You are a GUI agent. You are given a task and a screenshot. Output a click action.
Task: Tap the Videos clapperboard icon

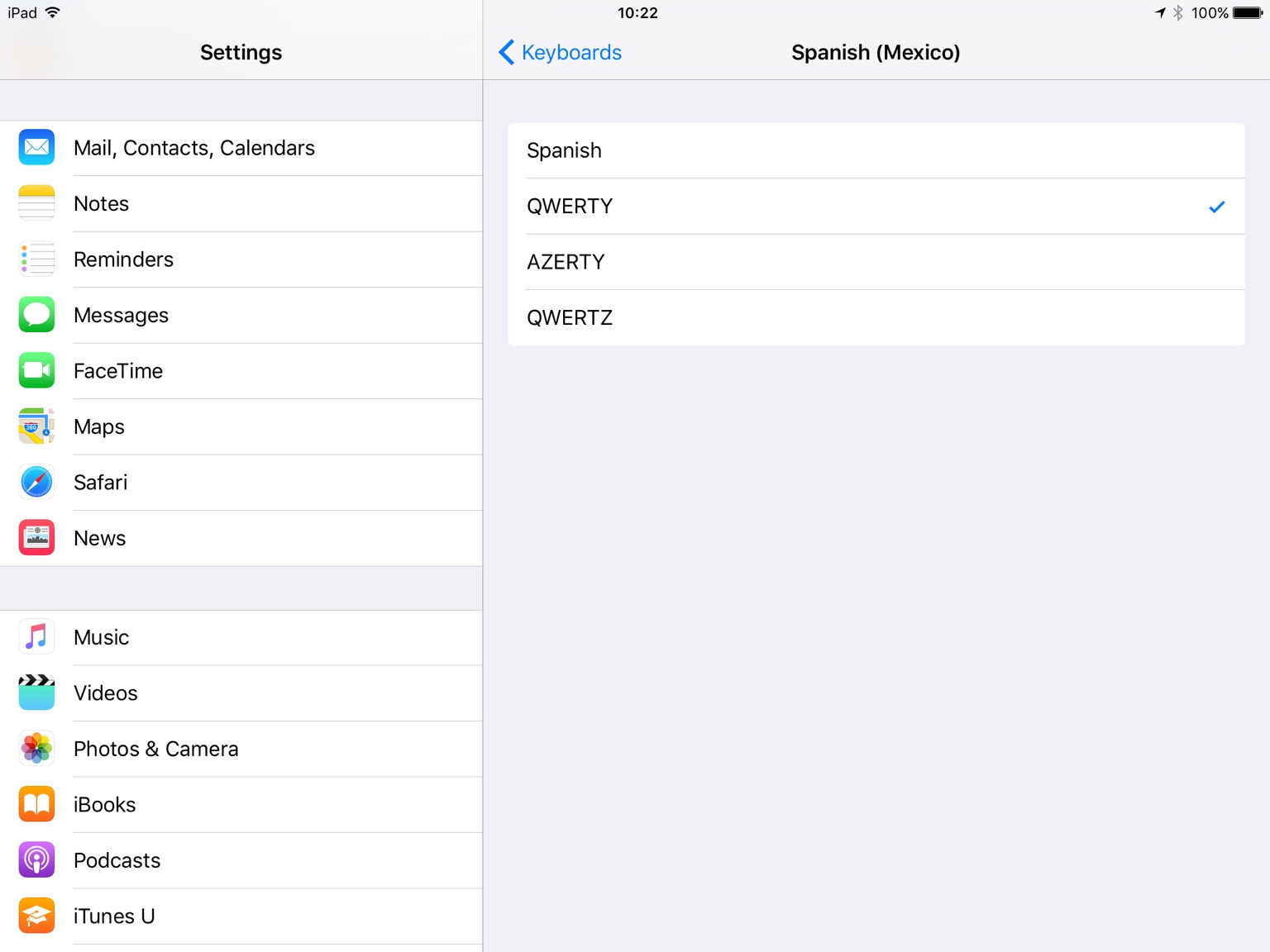[x=36, y=693]
